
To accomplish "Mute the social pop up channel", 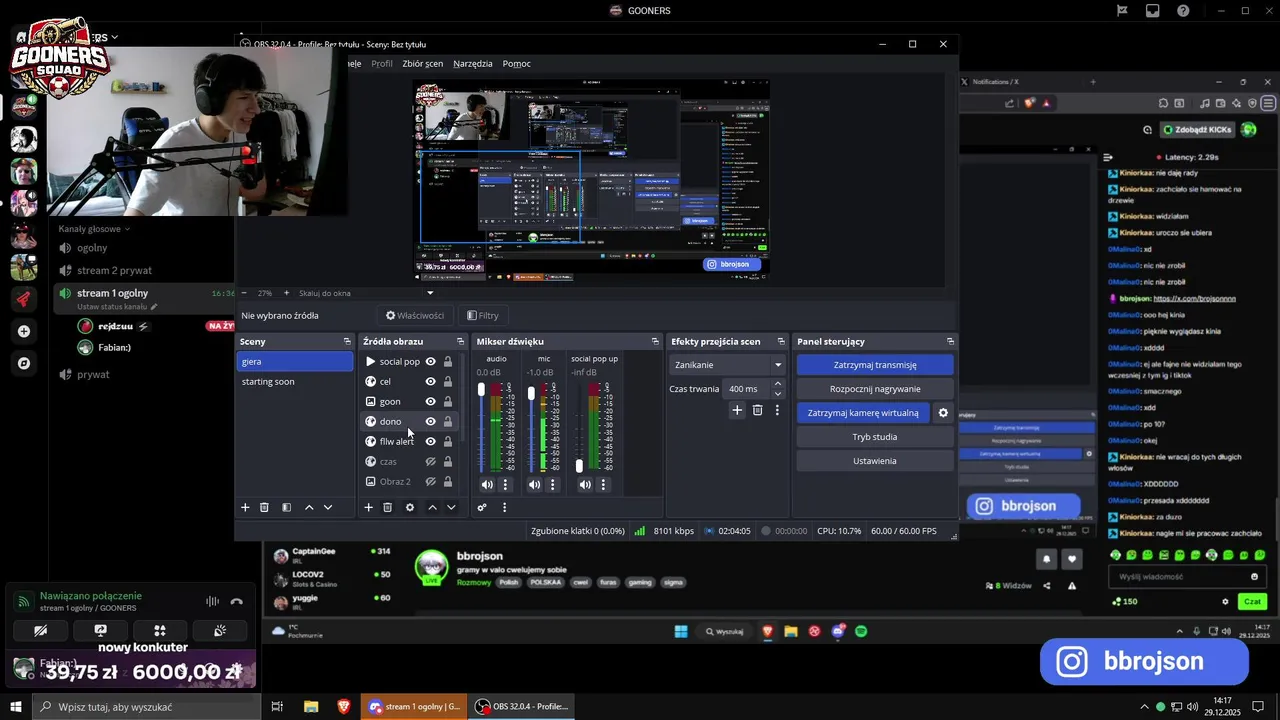I will point(584,485).
